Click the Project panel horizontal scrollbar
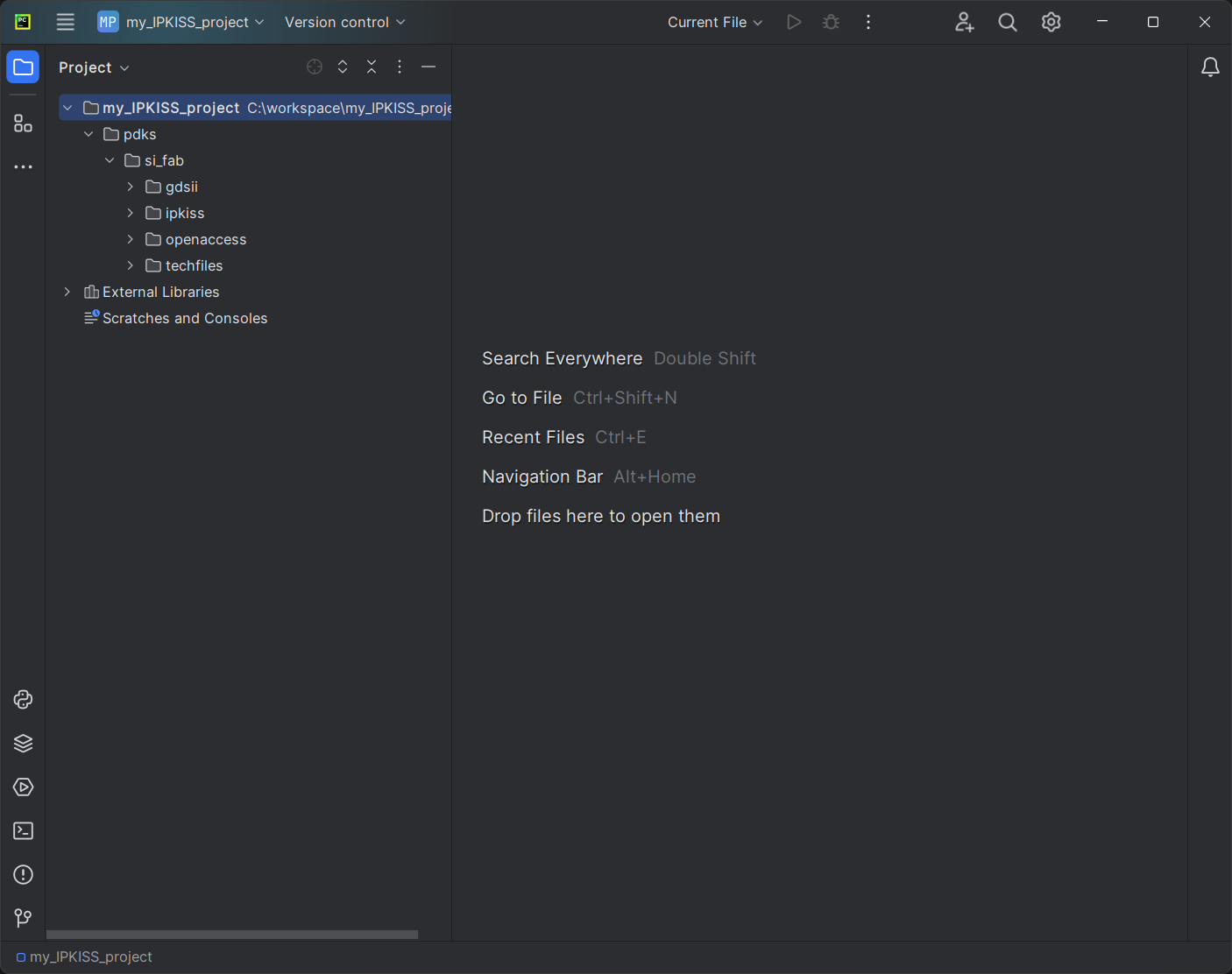 pos(232,935)
